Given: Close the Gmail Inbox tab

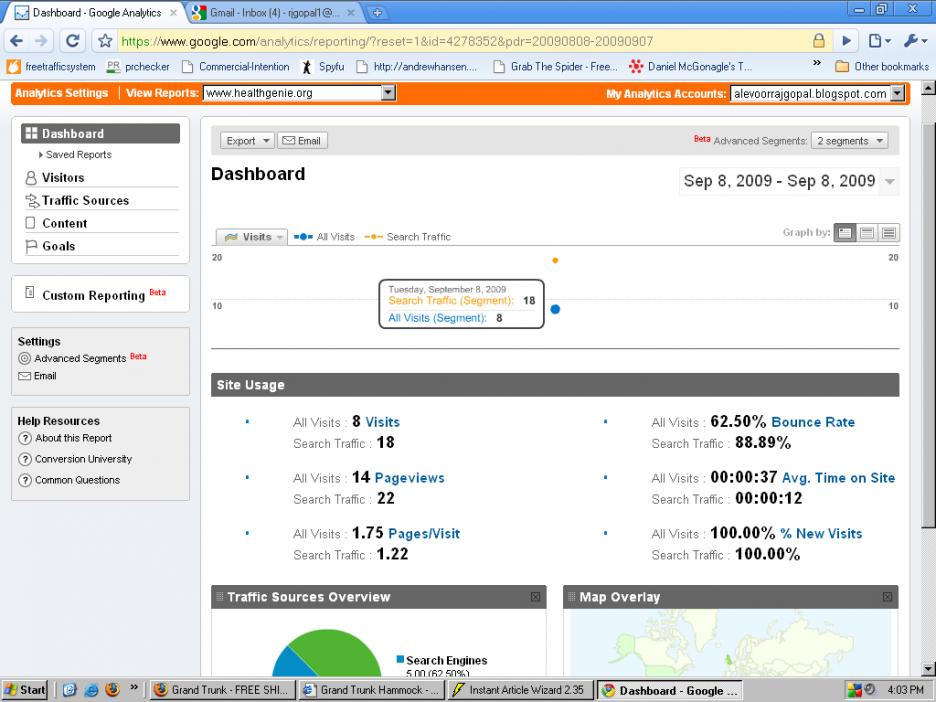Looking at the screenshot, I should 350,13.
